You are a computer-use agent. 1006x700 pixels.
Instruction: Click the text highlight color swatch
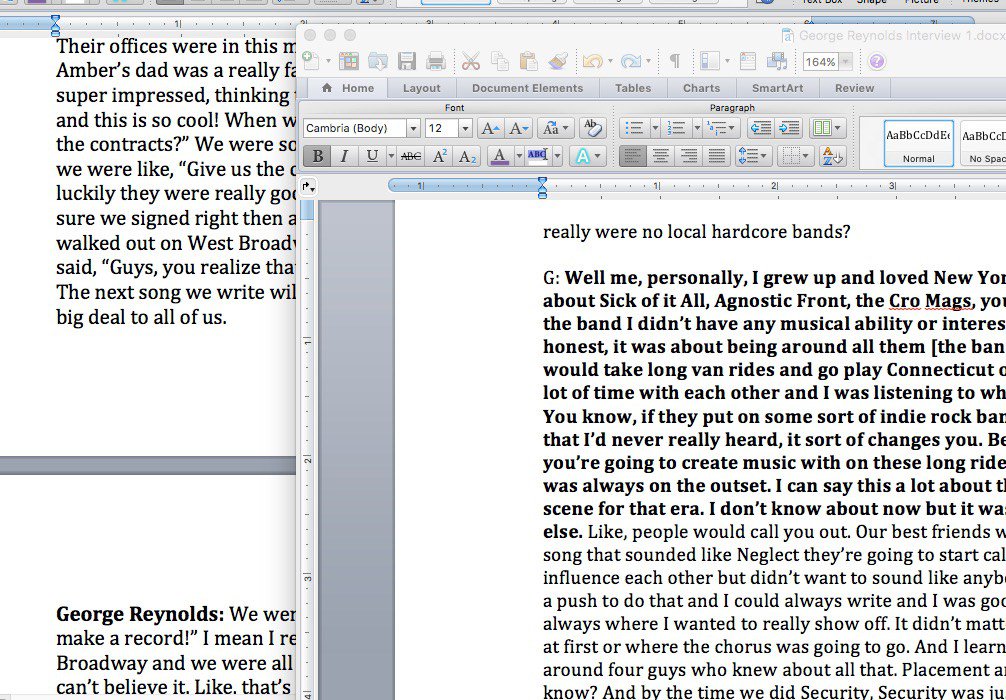tap(535, 156)
